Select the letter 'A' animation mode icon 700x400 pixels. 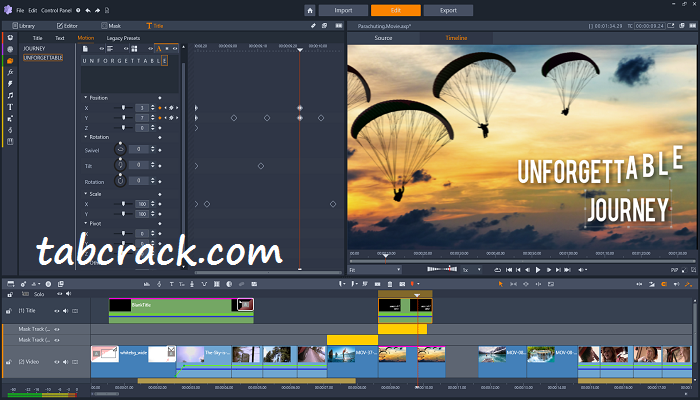coord(159,49)
